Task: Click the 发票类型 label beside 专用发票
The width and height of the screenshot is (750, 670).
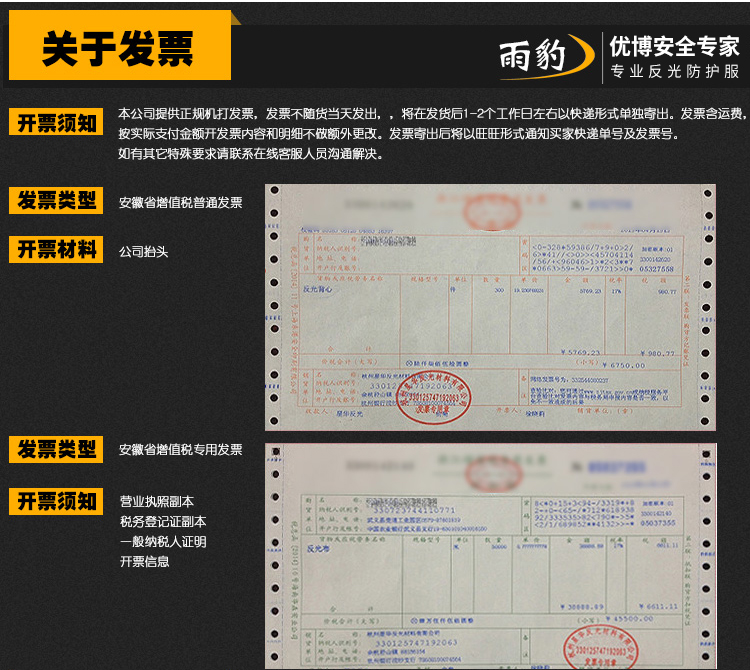Action: [x=56, y=450]
